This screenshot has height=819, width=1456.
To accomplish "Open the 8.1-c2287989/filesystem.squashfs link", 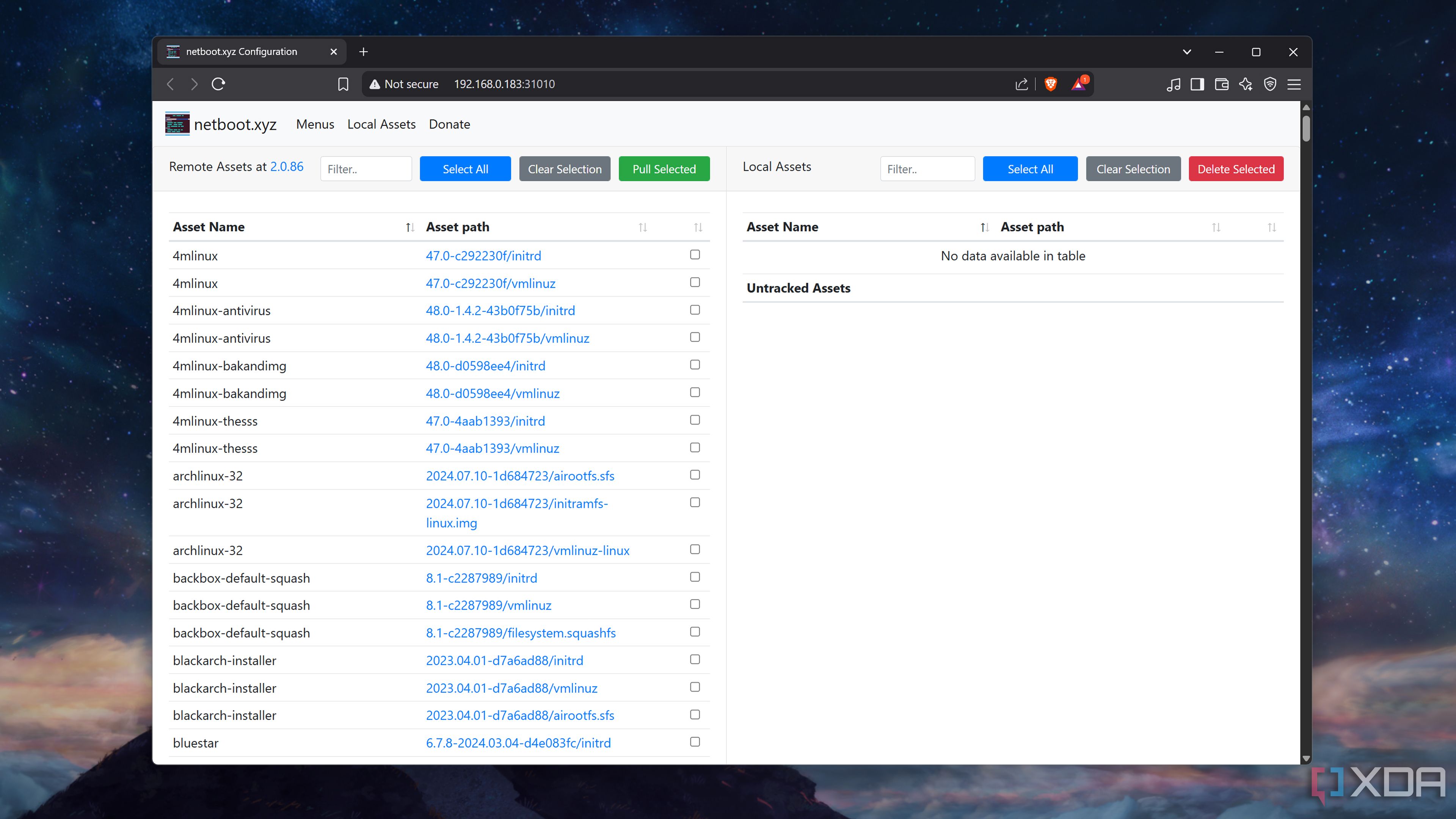I will tap(521, 633).
